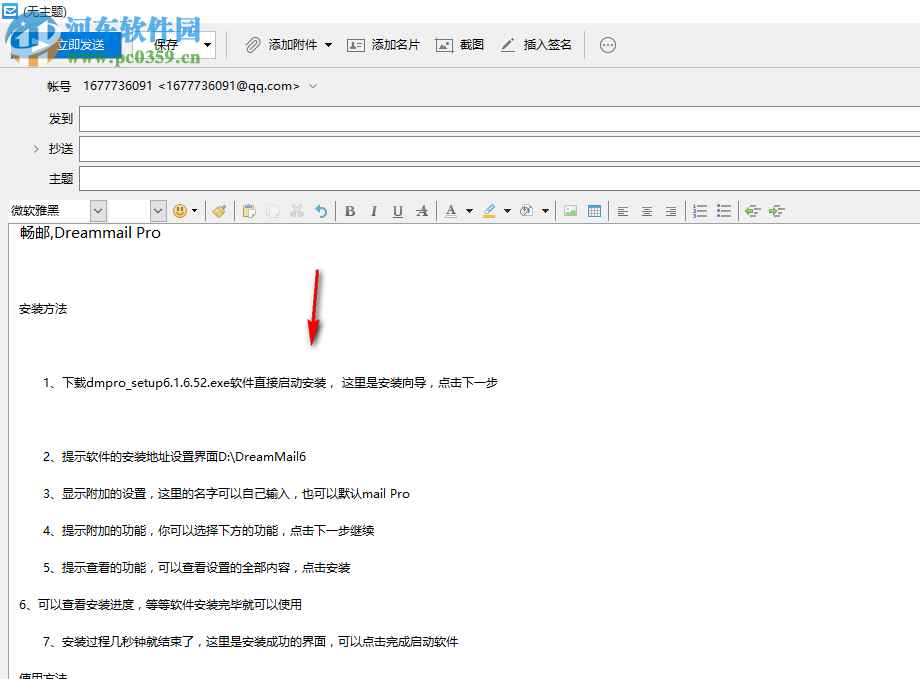
Task: Insert a table into the message
Action: [594, 211]
